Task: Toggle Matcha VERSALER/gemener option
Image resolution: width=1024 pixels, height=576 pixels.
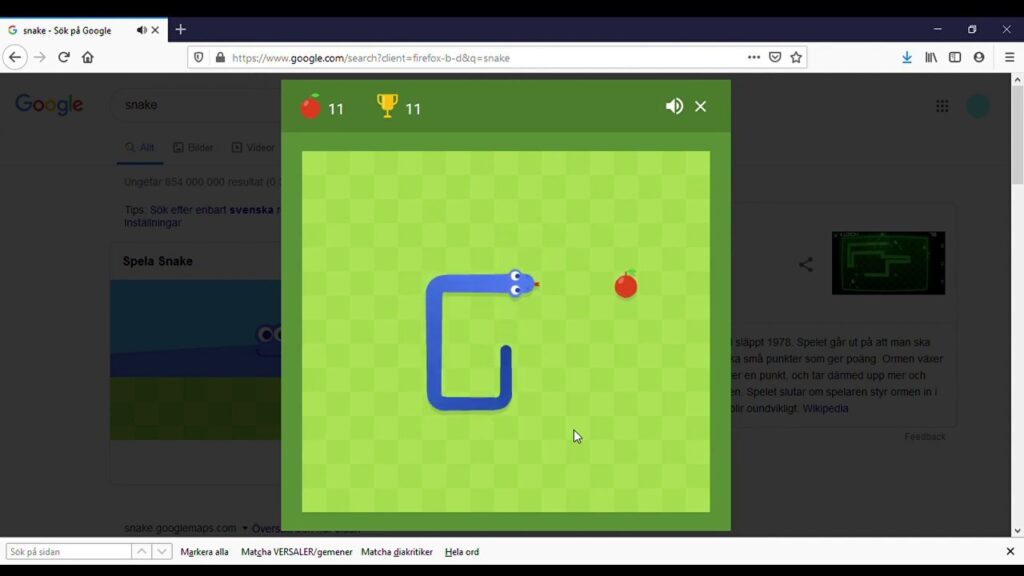Action: (296, 552)
